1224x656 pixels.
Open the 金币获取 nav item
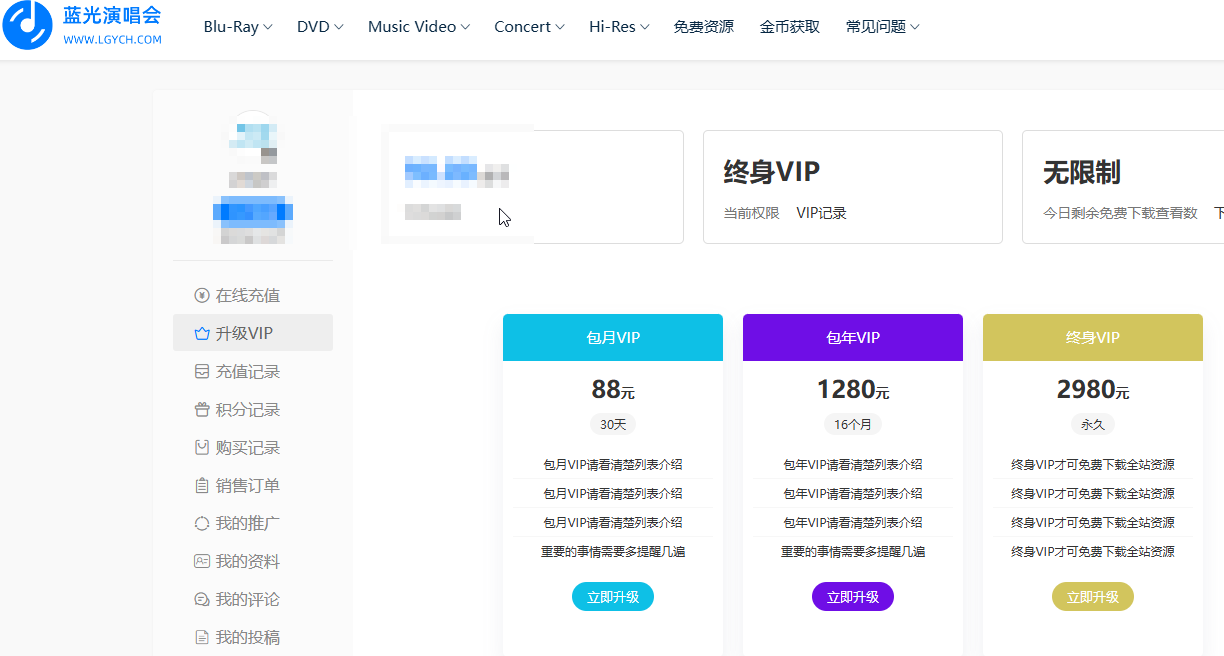pos(790,27)
